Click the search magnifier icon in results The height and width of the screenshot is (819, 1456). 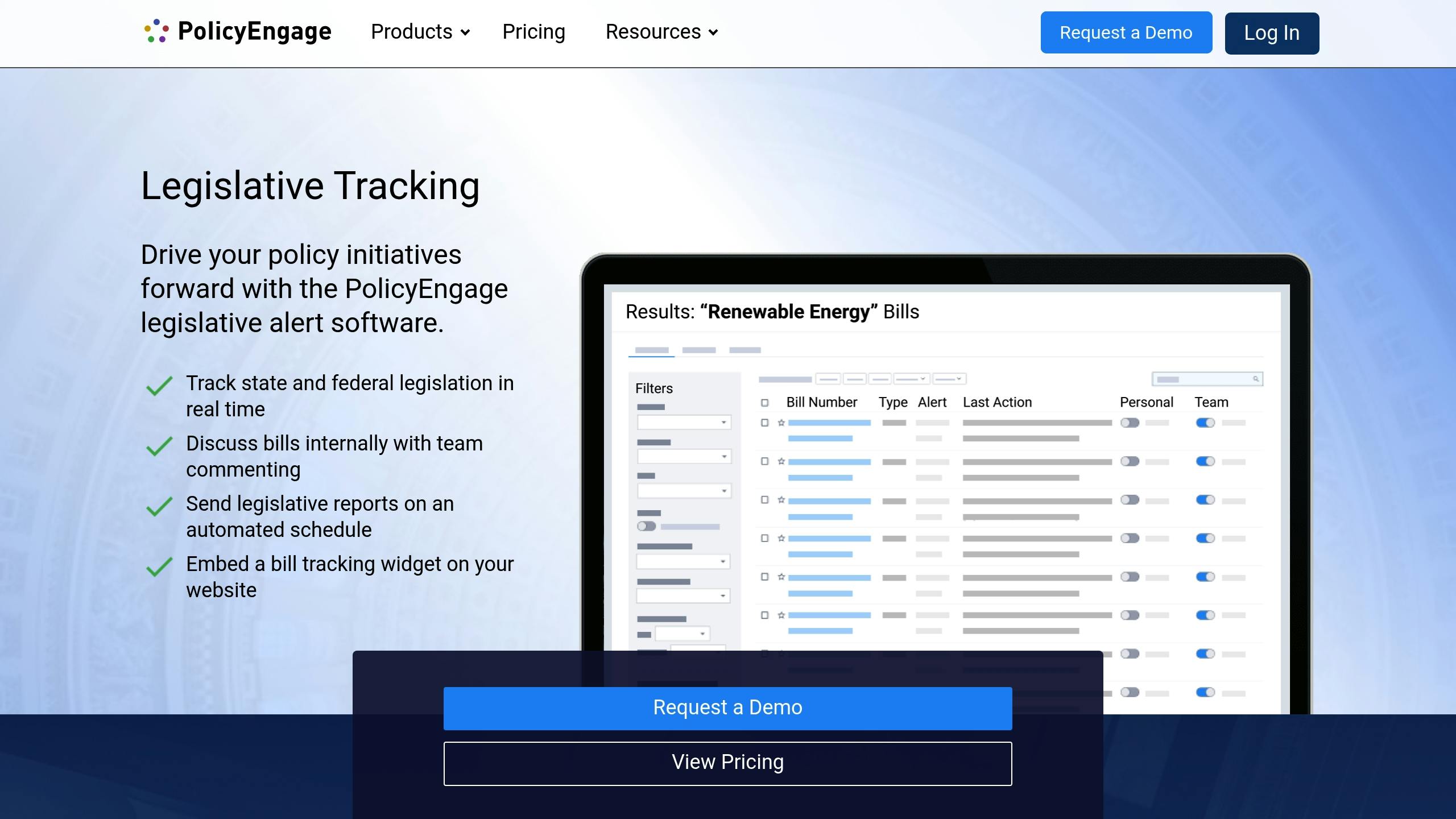click(x=1256, y=379)
